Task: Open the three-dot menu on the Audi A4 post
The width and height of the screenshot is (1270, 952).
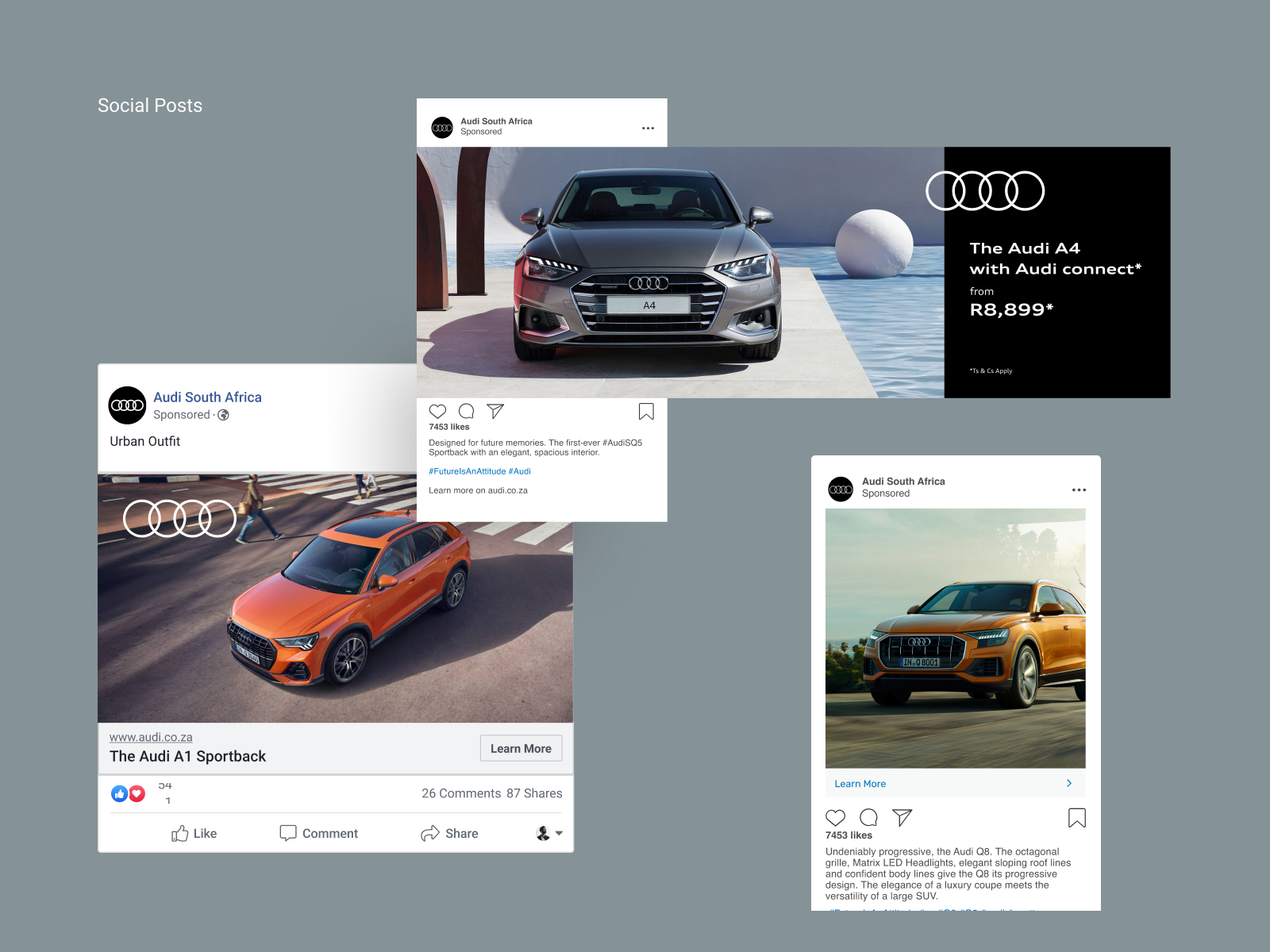Action: tap(648, 128)
